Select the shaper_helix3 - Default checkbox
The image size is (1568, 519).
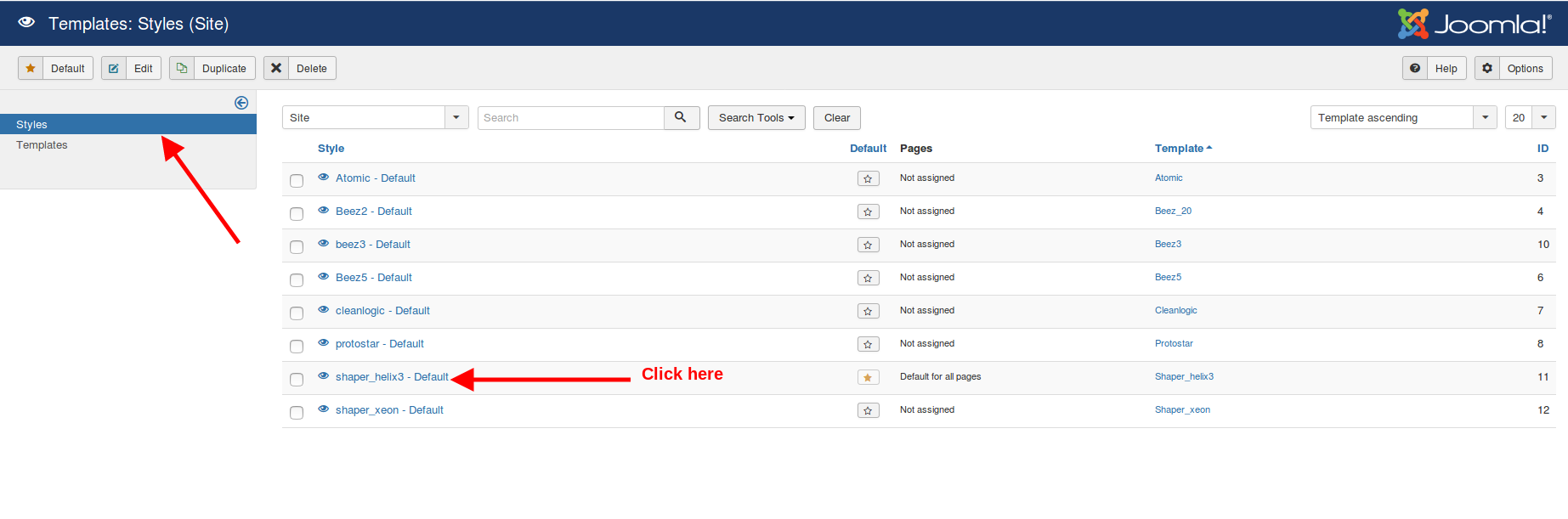(297, 380)
